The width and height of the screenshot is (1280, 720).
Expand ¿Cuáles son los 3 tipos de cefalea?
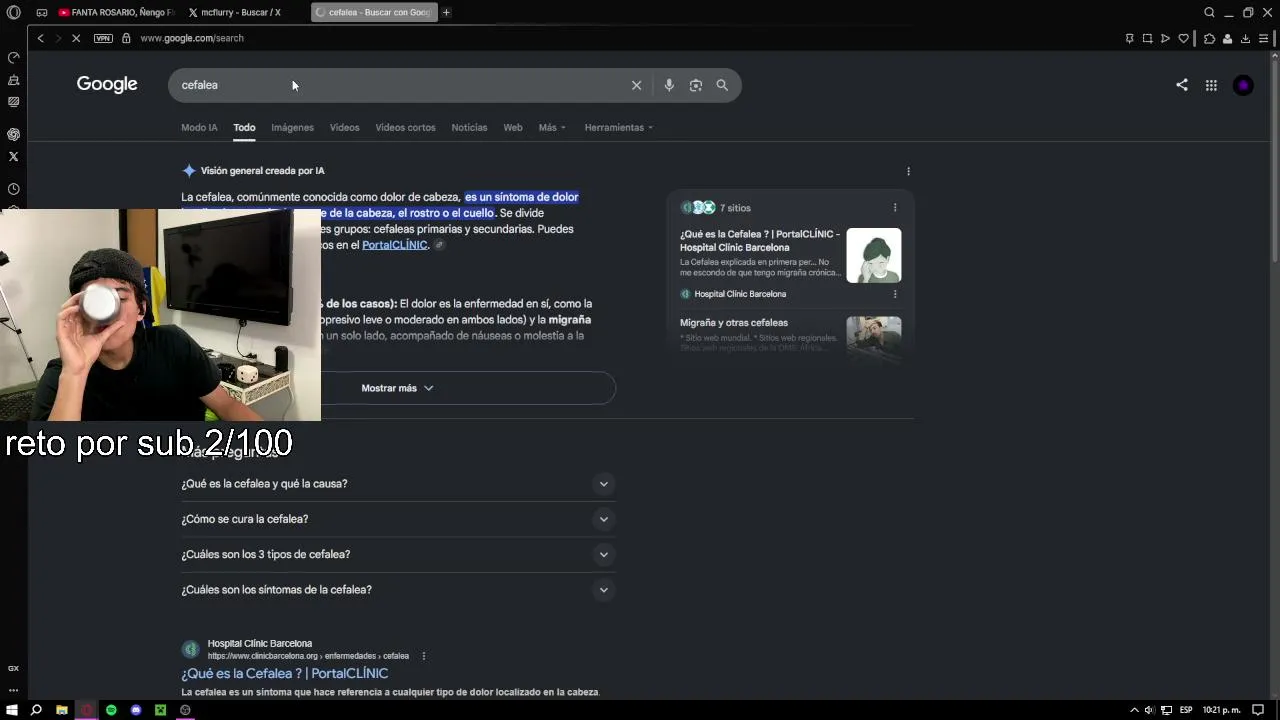[398, 554]
